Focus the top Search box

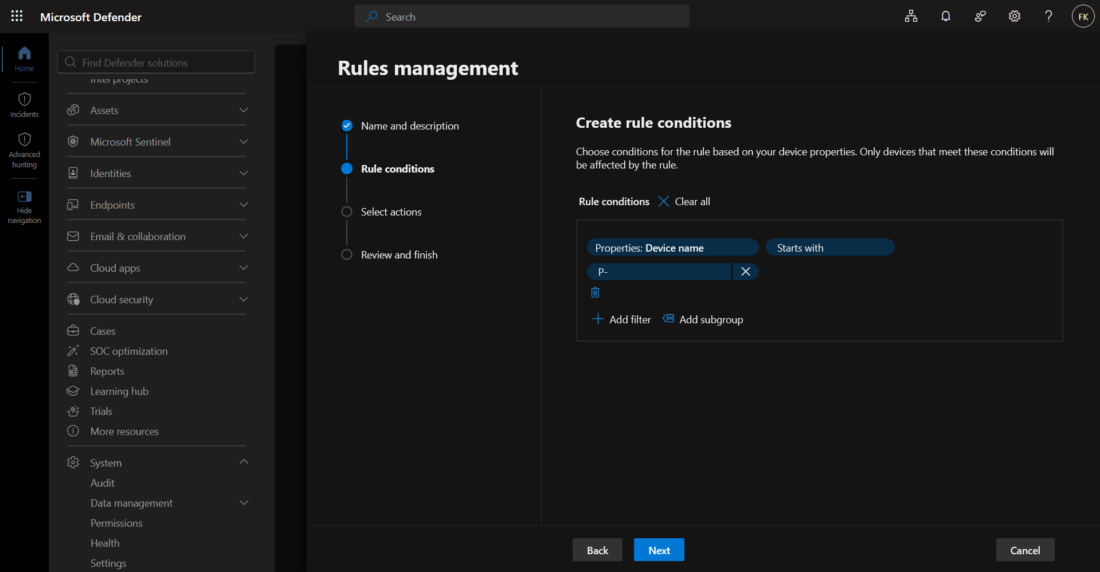click(521, 16)
